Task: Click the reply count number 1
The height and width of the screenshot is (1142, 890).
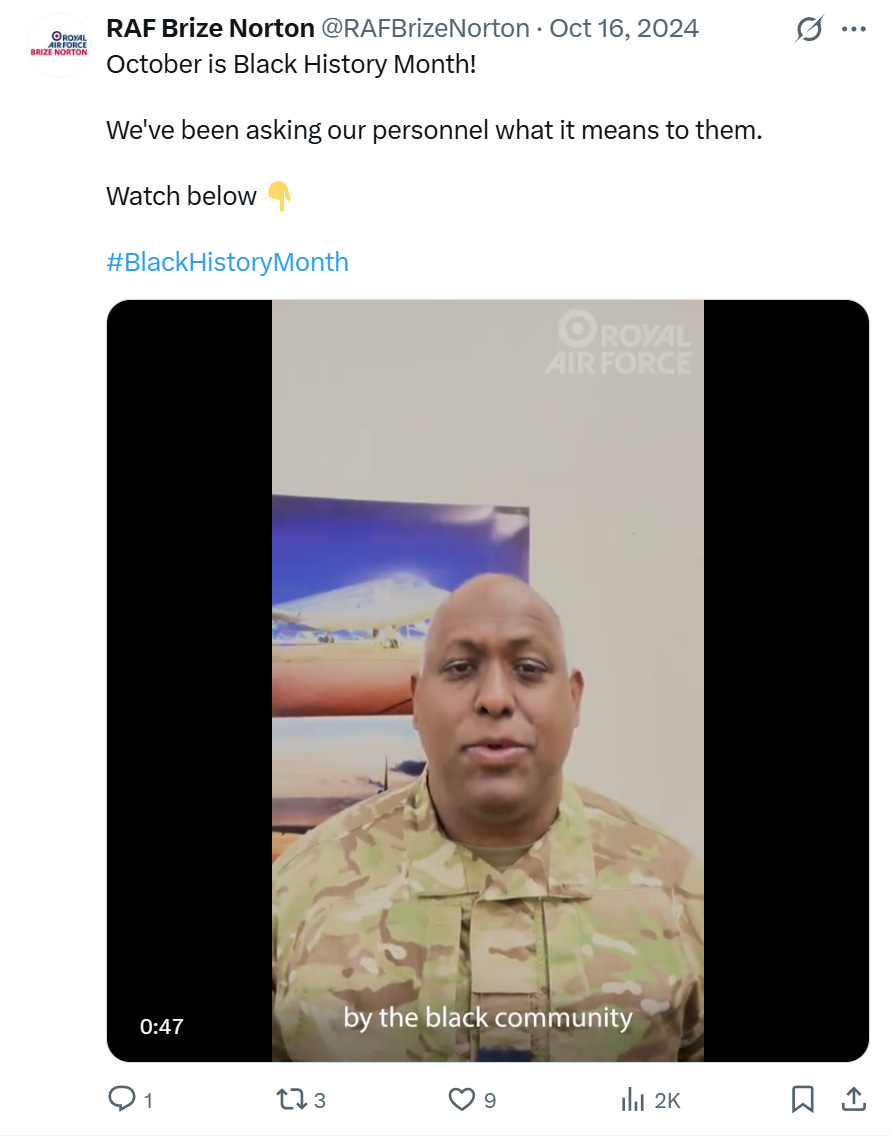Action: pyautogui.click(x=149, y=1100)
